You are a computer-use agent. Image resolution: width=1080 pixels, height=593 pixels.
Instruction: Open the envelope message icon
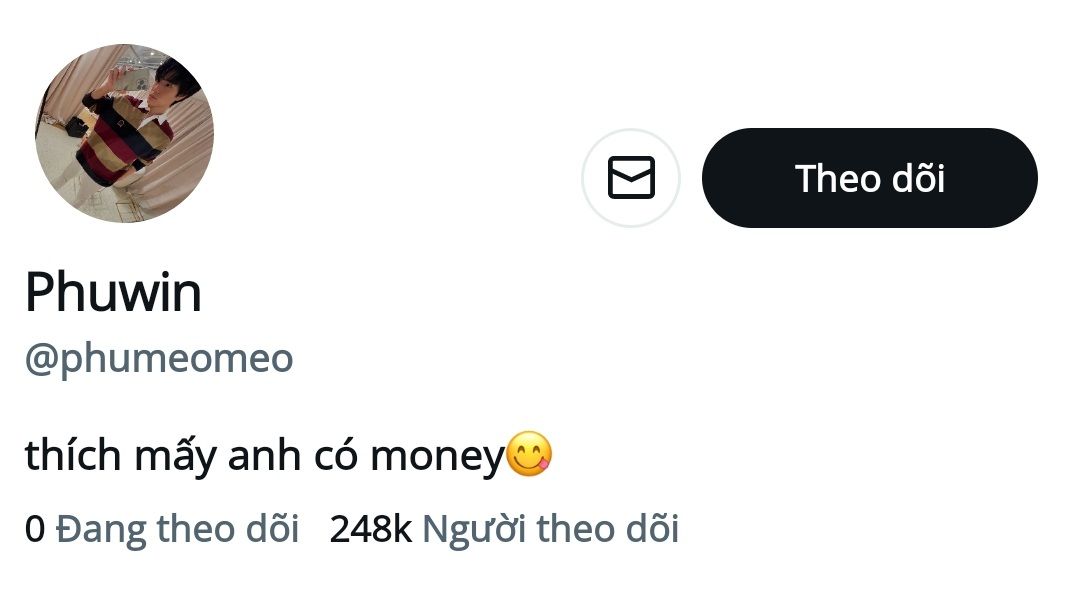coord(631,178)
